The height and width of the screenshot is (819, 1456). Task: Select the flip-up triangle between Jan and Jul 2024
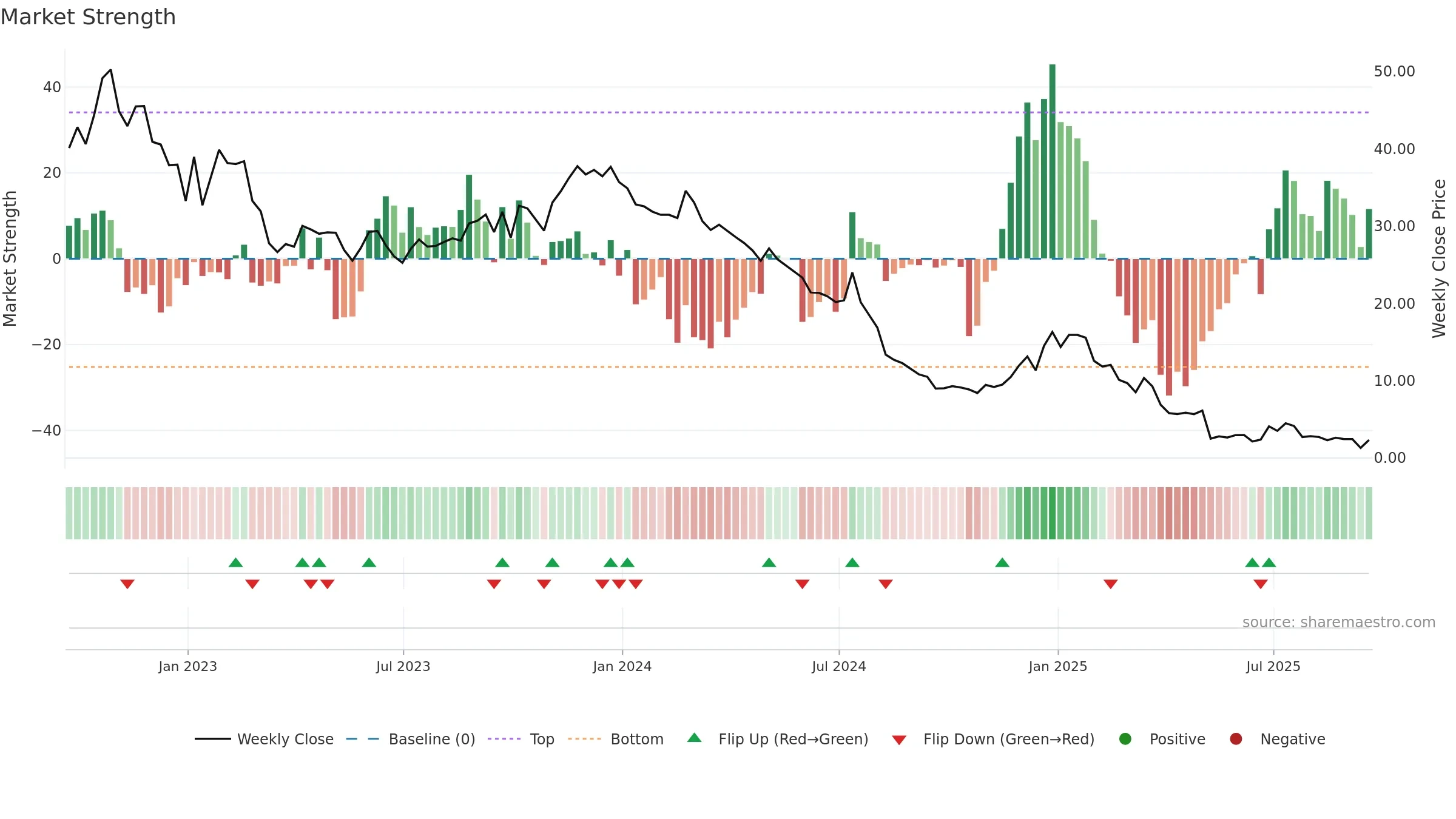[x=769, y=562]
